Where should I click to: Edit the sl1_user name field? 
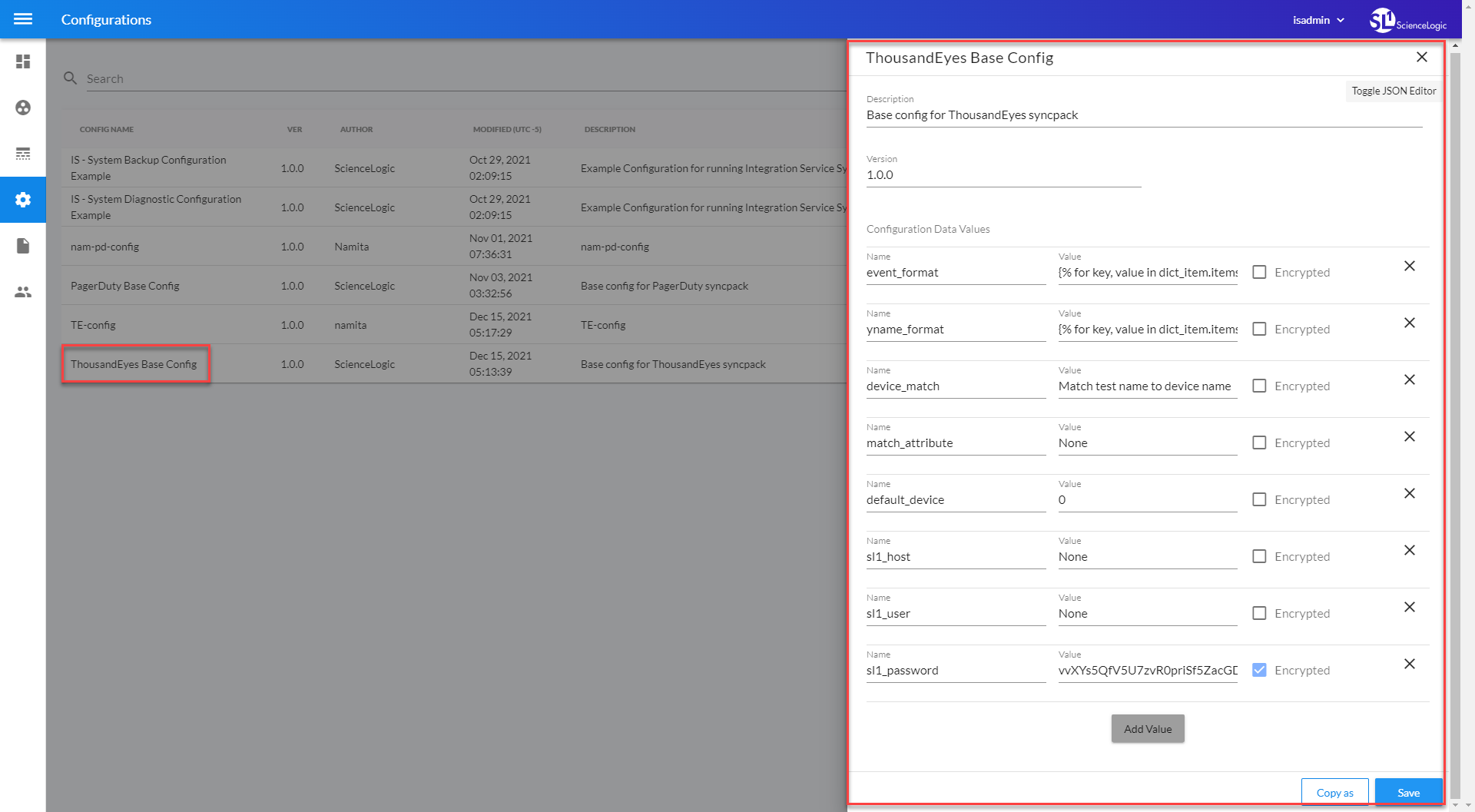click(x=956, y=614)
